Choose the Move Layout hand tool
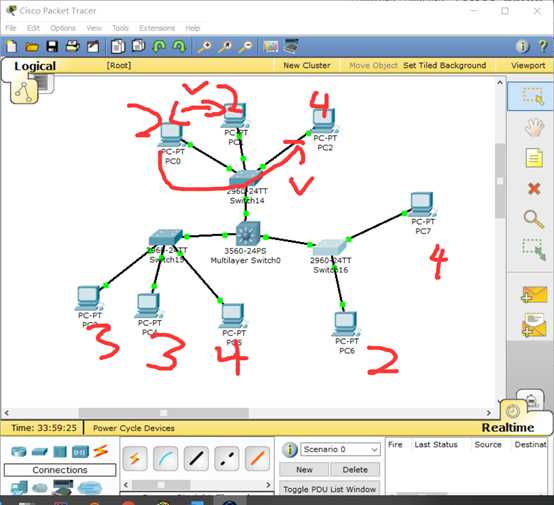The width and height of the screenshot is (554, 505). click(x=534, y=127)
